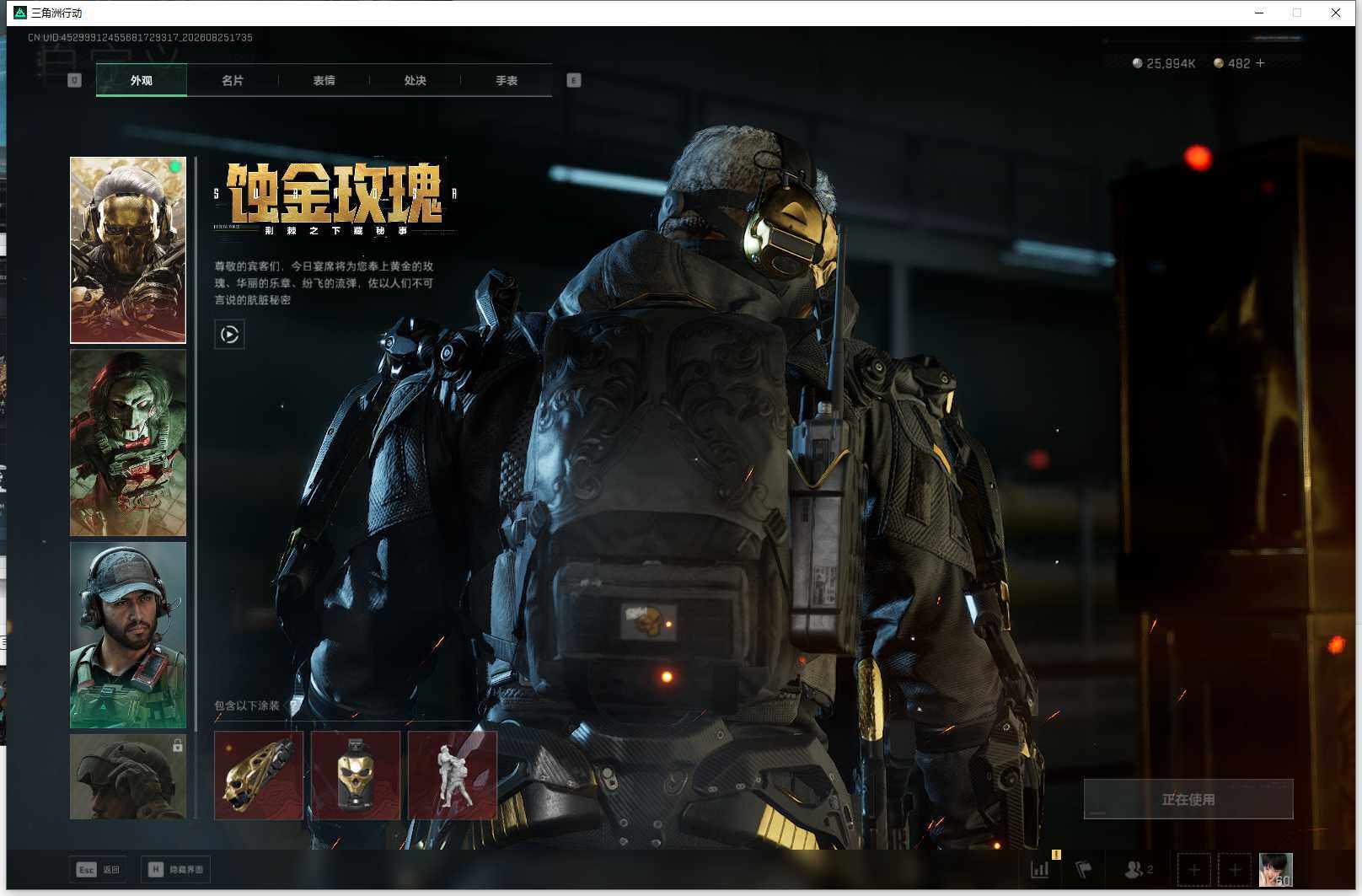The width and height of the screenshot is (1362, 896).
Task: Open the 手表 tab
Action: tap(507, 80)
